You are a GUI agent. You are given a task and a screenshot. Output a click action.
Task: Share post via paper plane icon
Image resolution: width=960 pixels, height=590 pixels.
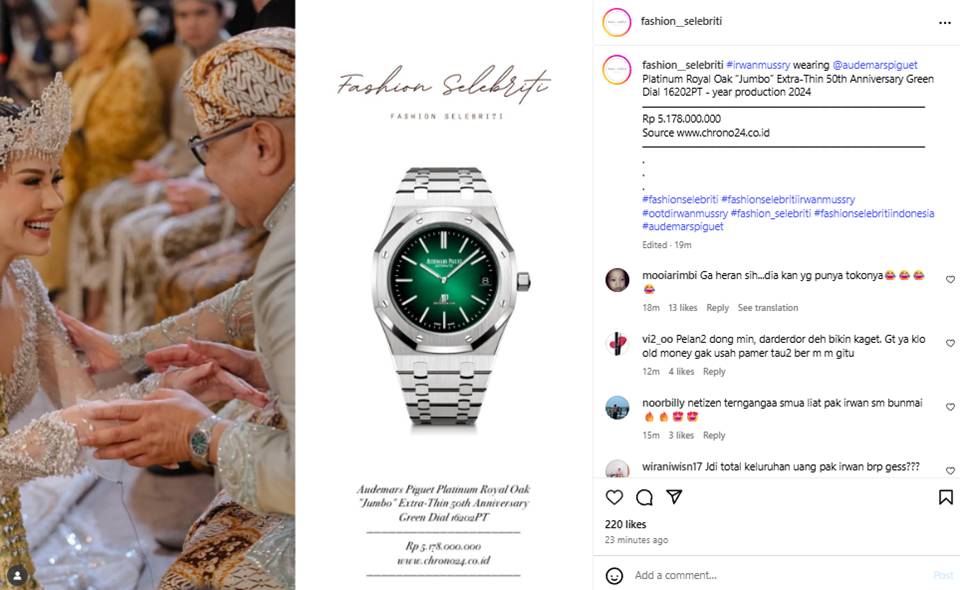pos(674,496)
